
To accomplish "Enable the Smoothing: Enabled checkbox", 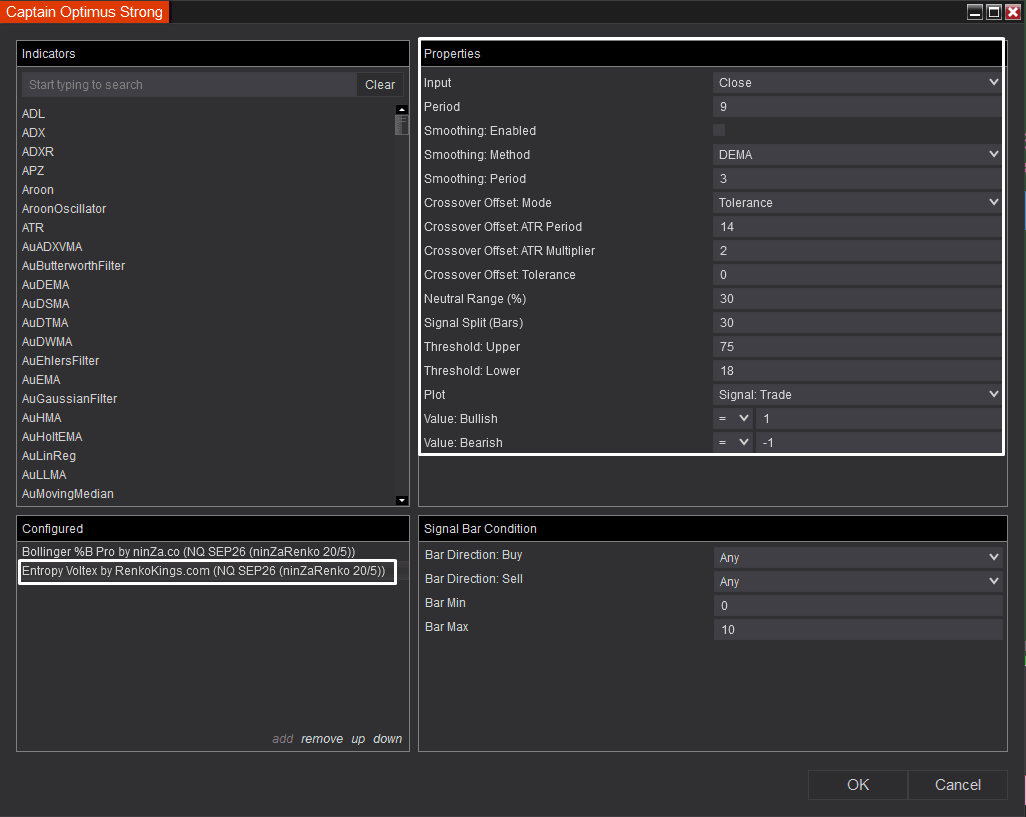I will click(x=718, y=130).
